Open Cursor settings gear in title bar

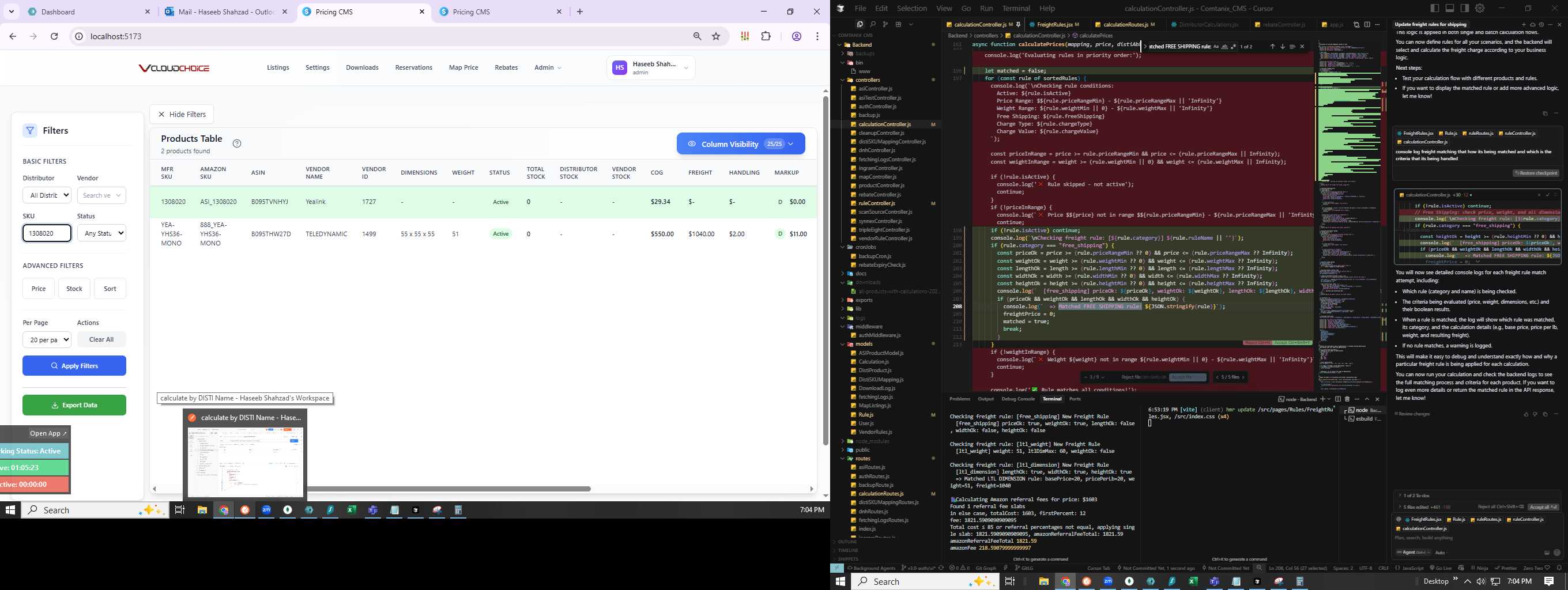point(1479,8)
